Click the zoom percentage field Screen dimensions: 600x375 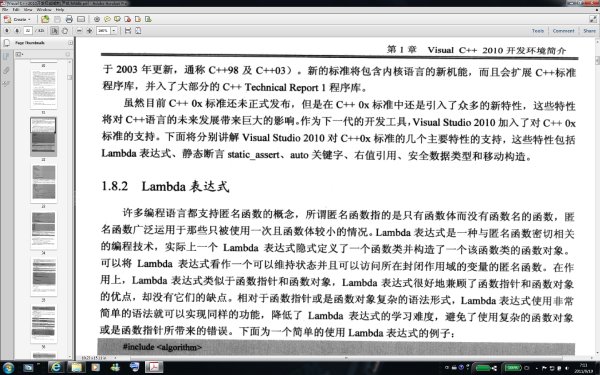103,31
